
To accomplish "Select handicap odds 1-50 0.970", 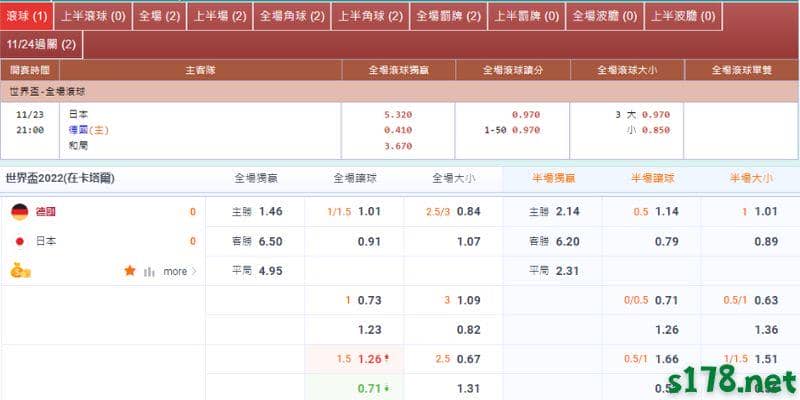I will tap(512, 130).
